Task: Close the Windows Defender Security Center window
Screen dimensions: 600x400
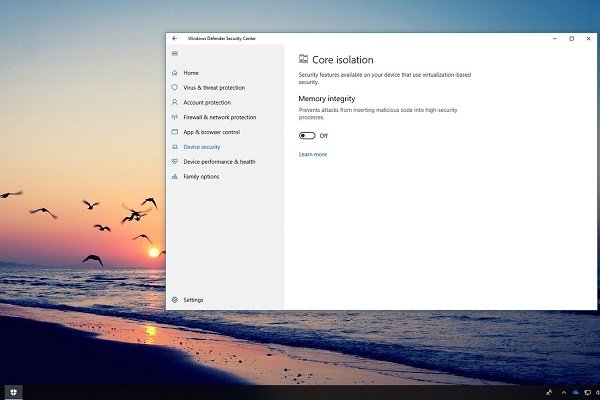Action: tap(589, 38)
